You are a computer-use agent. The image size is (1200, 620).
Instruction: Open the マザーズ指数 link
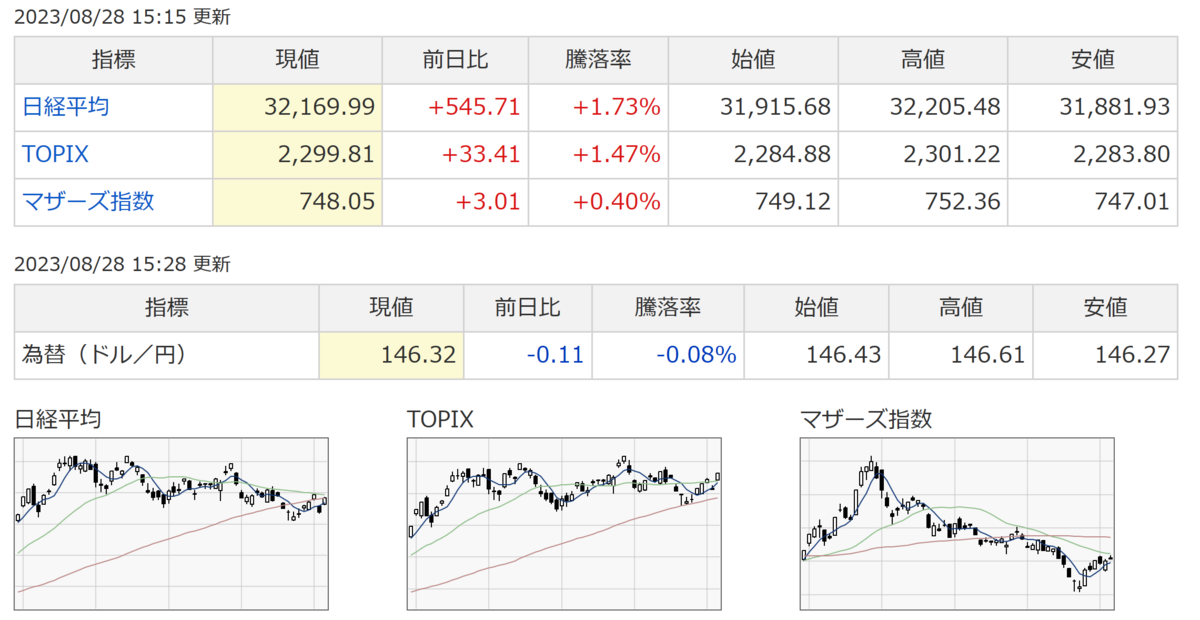click(x=88, y=201)
